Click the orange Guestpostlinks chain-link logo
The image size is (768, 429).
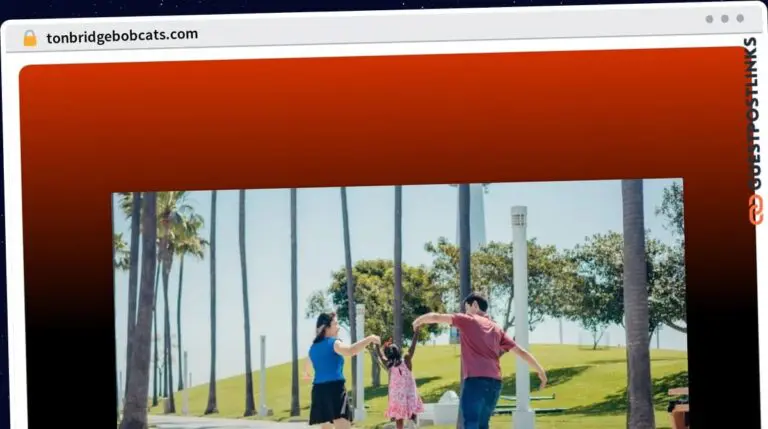755,209
